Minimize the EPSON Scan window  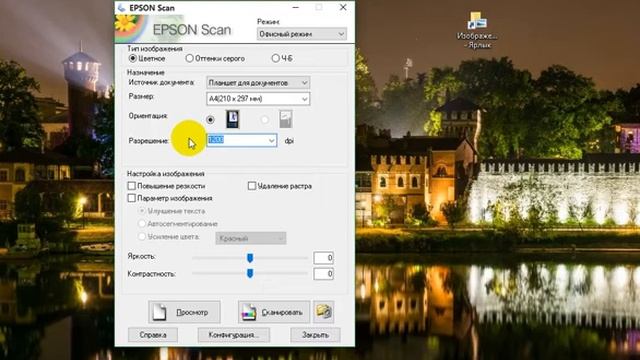click(296, 7)
